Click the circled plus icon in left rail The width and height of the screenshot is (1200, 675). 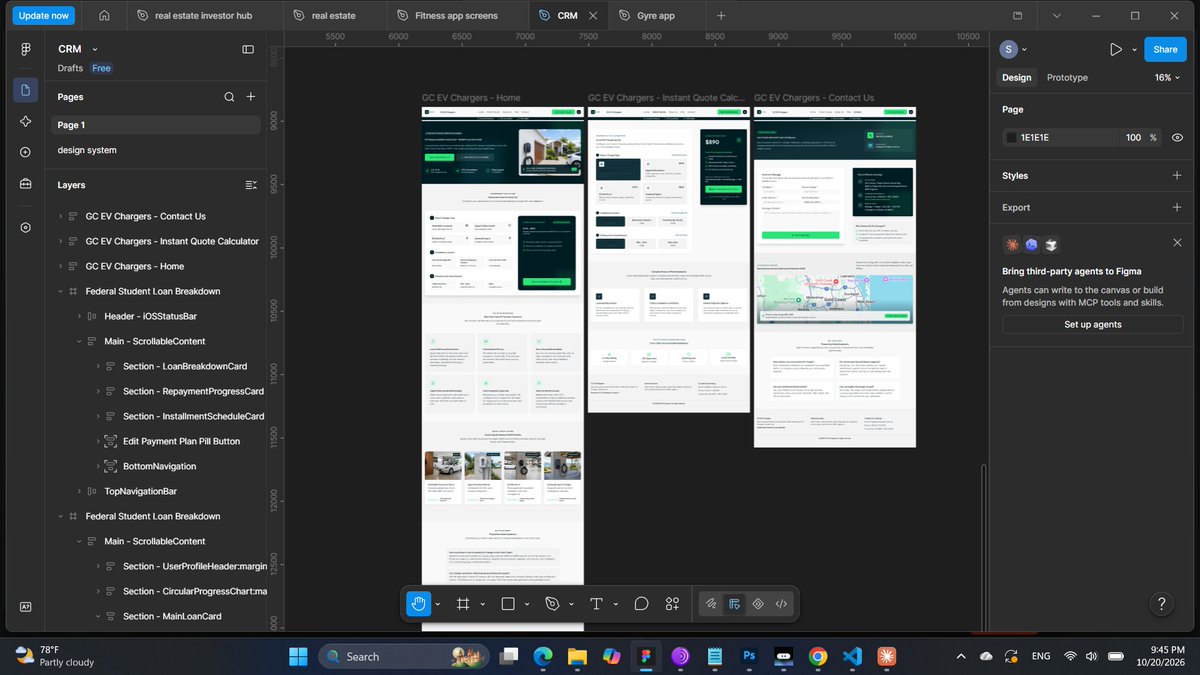(x=26, y=152)
